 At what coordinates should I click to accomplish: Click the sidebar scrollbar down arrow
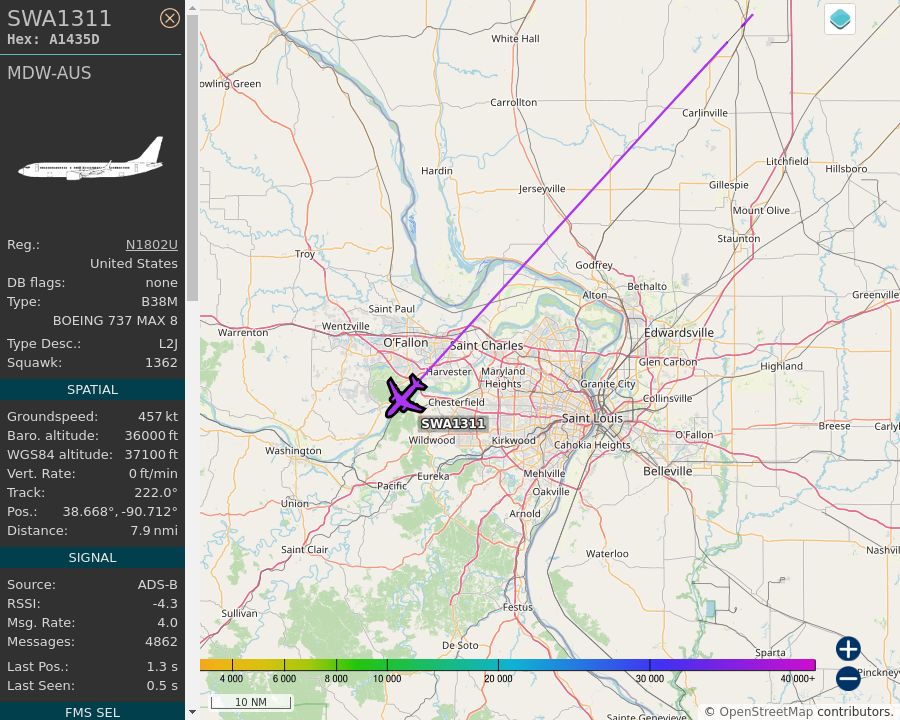click(x=192, y=712)
